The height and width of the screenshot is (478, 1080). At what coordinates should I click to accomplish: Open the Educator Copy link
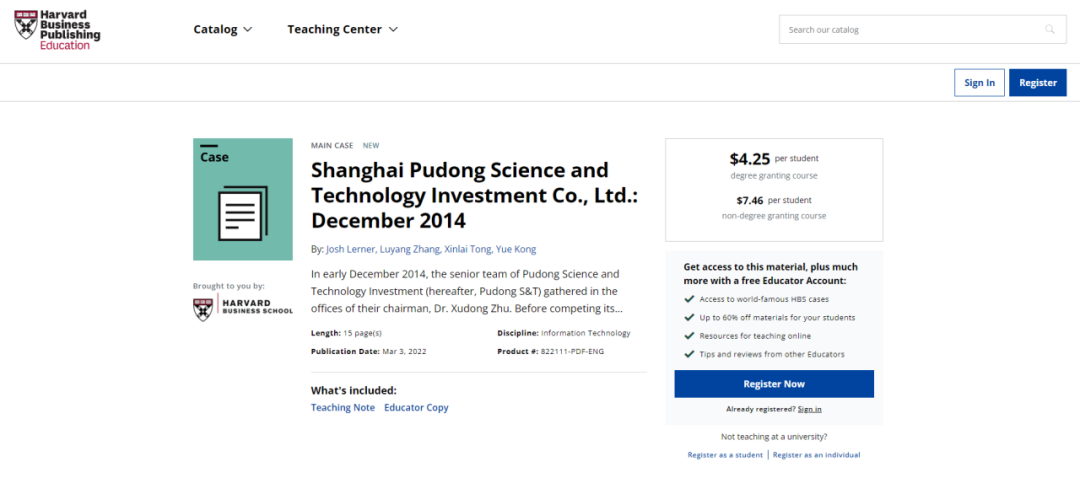pyautogui.click(x=416, y=408)
